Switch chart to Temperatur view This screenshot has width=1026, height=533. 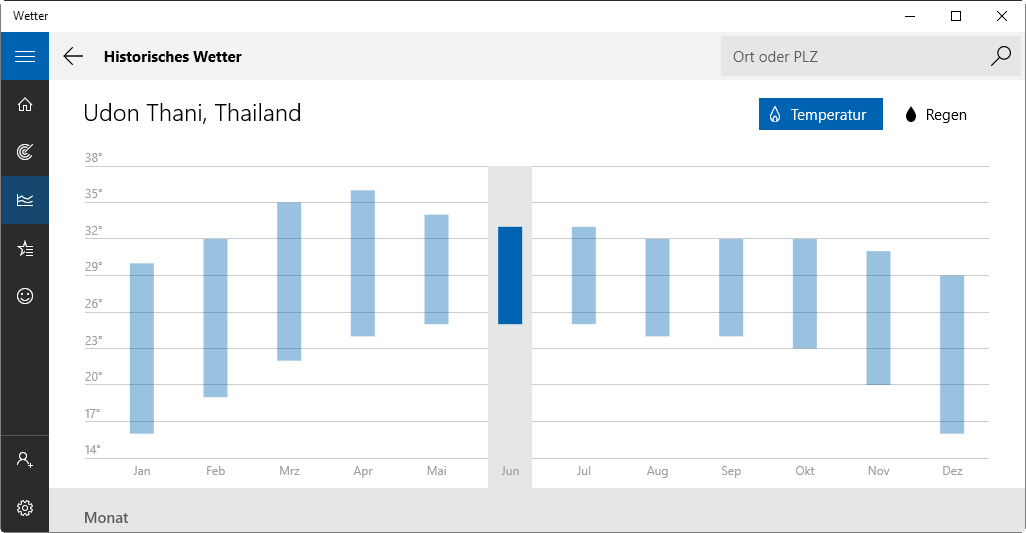pos(821,114)
